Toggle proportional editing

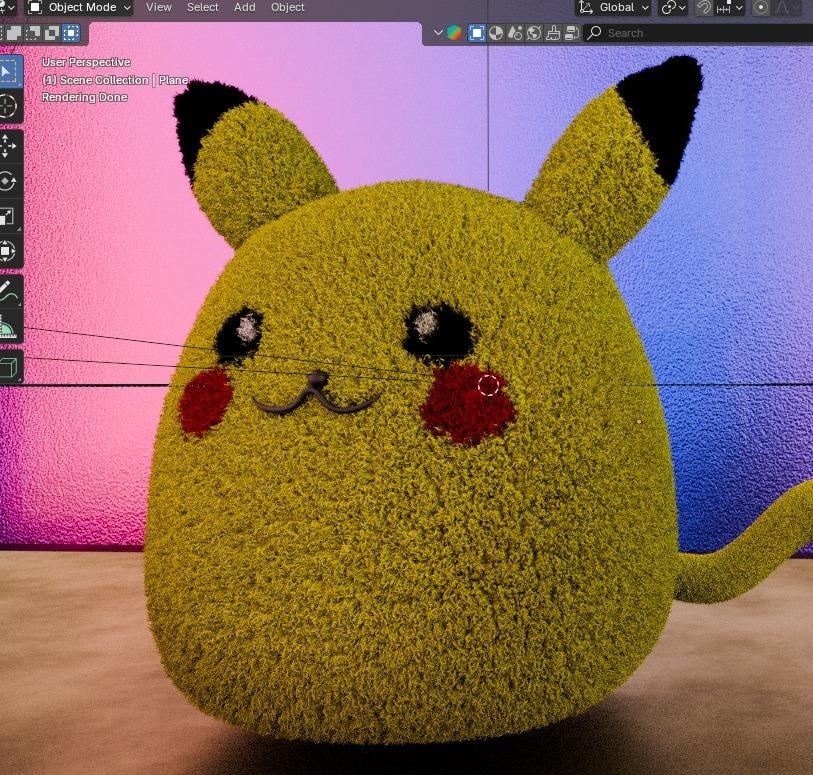click(x=761, y=7)
